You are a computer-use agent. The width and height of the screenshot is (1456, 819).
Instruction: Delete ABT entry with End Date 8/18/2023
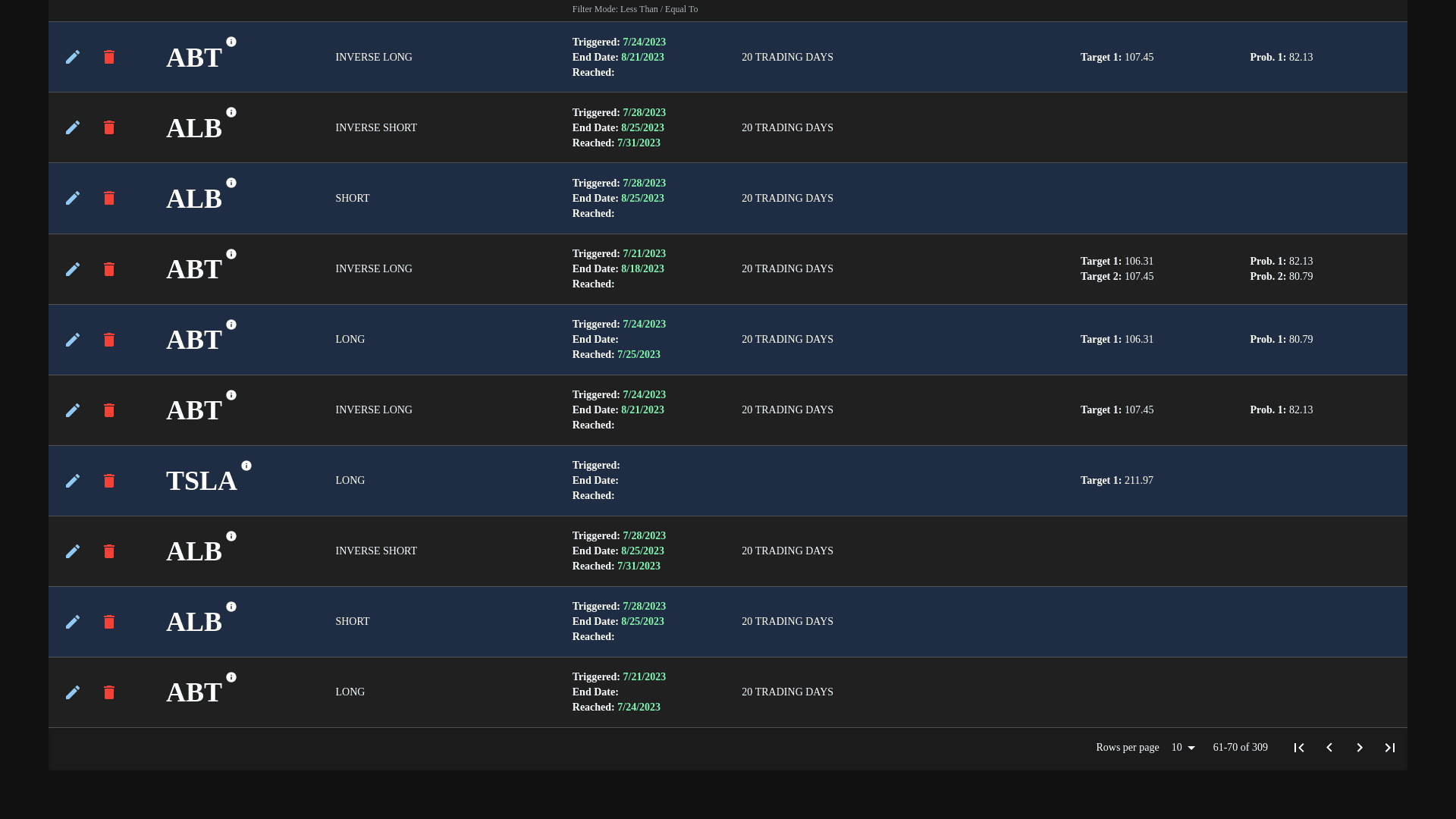pos(109,269)
